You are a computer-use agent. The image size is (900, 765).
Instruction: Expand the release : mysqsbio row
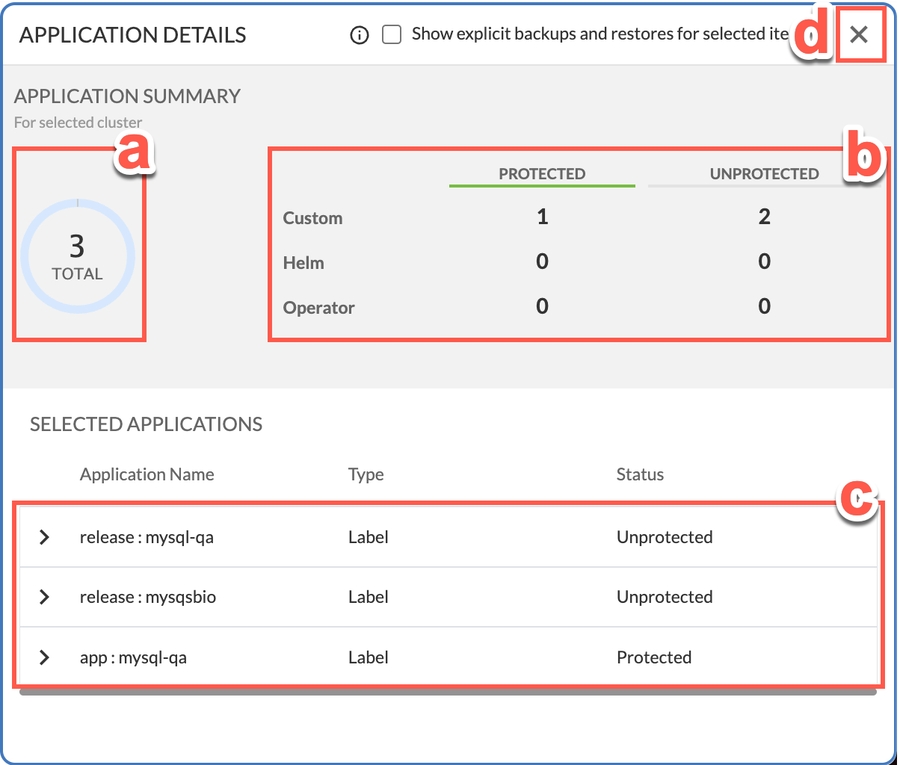coord(44,597)
